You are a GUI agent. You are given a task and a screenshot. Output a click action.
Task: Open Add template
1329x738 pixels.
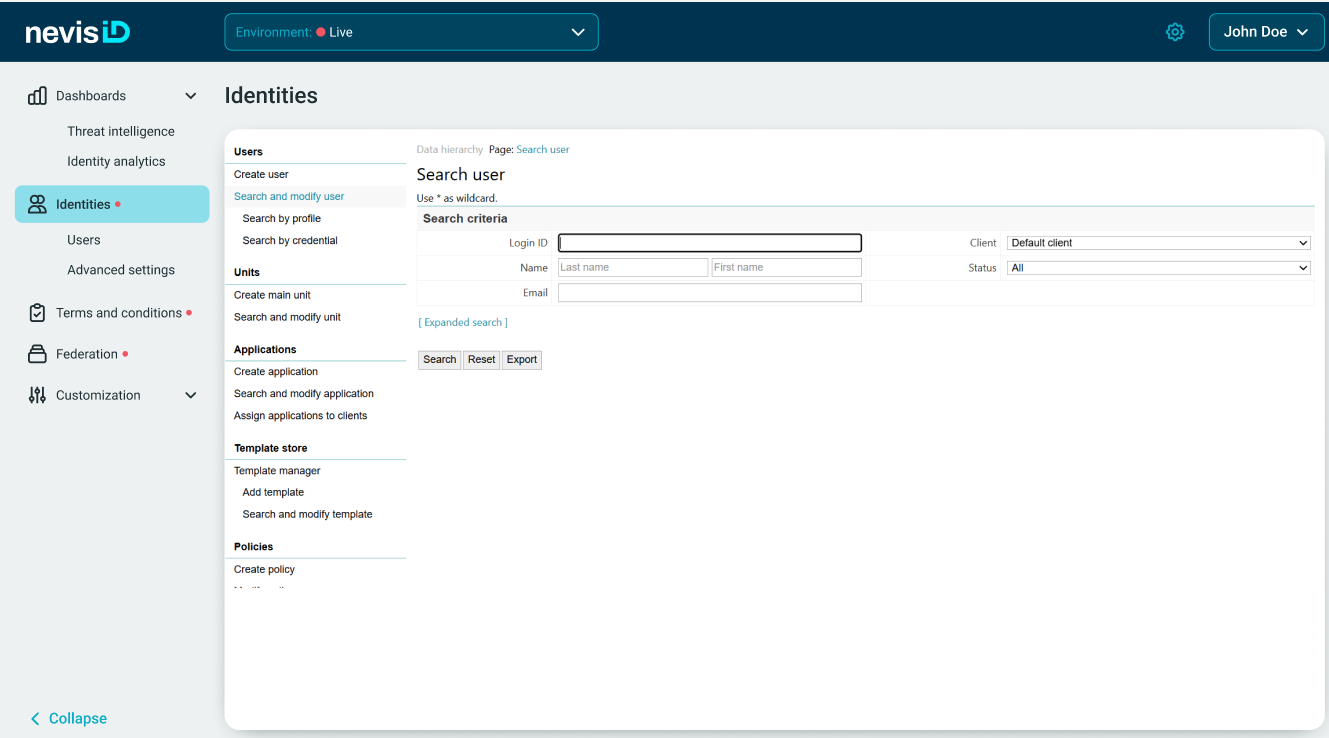(x=273, y=492)
